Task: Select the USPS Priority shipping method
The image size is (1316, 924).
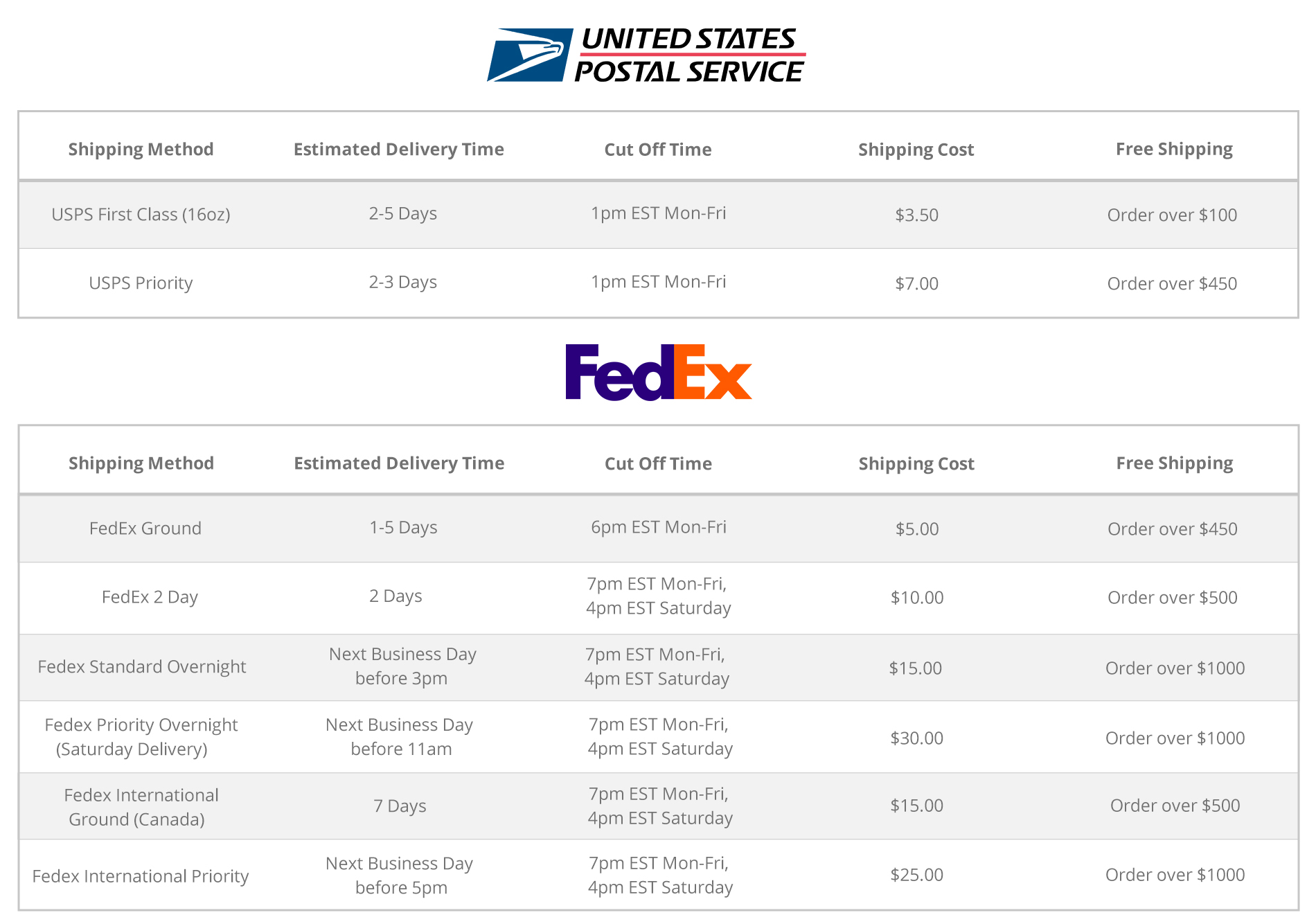Action: tap(141, 283)
